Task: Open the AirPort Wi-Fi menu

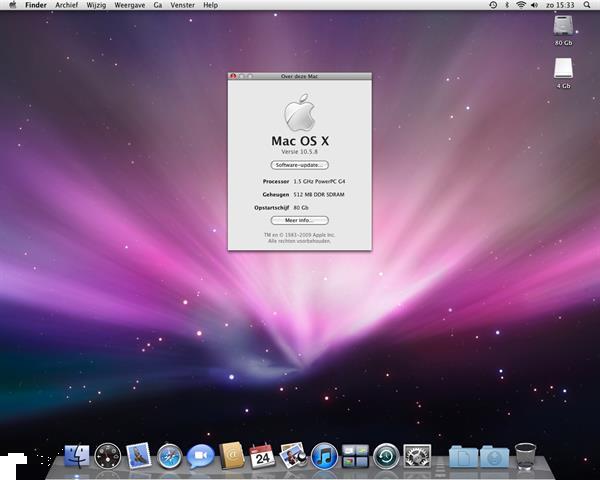Action: click(520, 5)
